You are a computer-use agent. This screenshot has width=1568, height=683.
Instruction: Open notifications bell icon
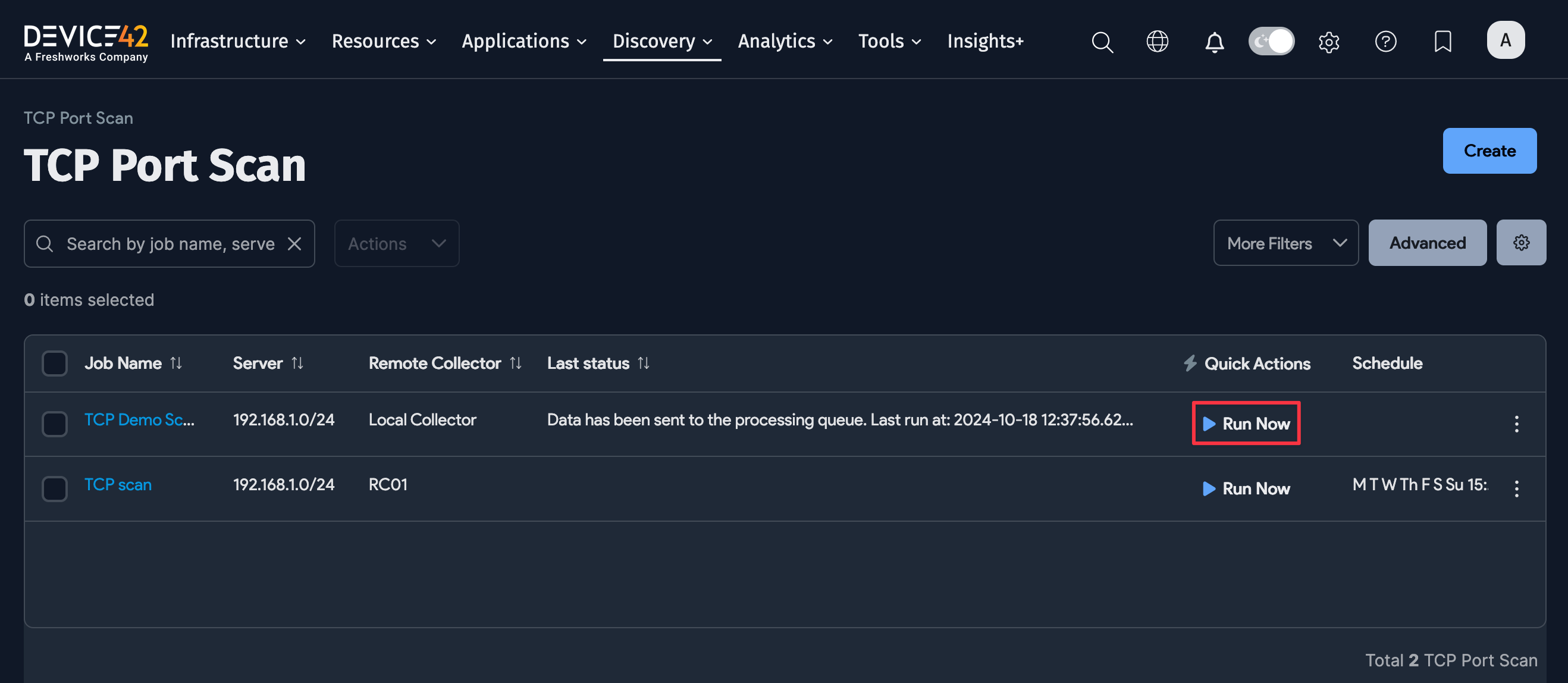point(1213,42)
